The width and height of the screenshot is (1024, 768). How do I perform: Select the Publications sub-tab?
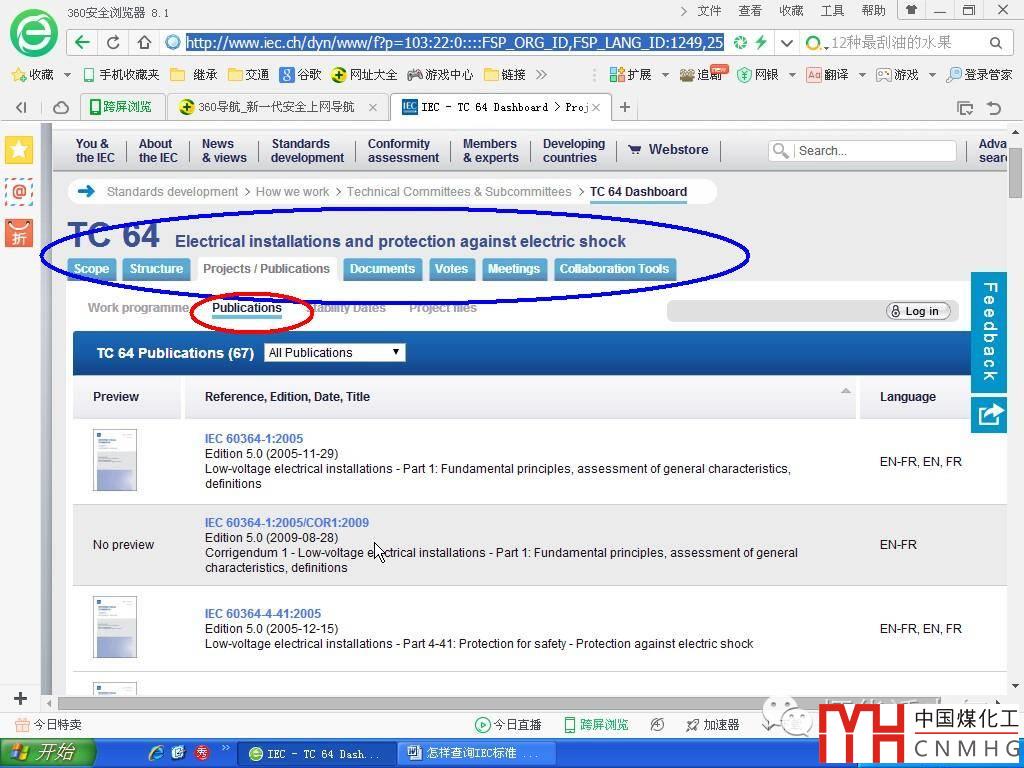[246, 308]
